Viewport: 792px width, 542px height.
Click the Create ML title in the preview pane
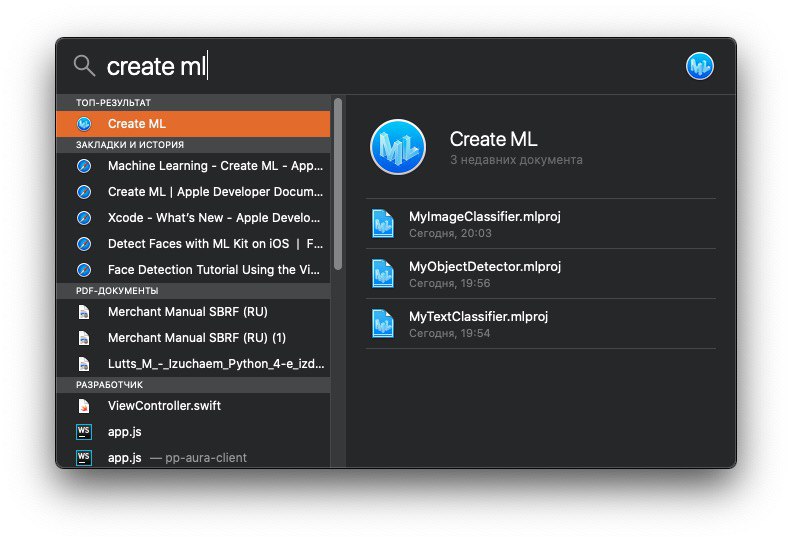pos(493,139)
